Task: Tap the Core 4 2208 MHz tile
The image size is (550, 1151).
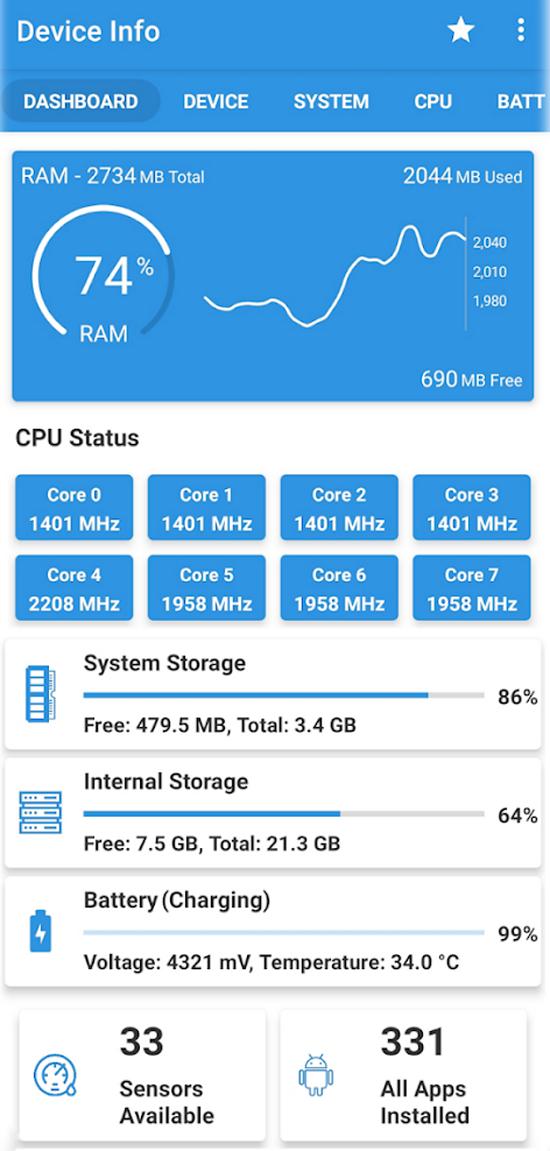Action: click(74, 588)
